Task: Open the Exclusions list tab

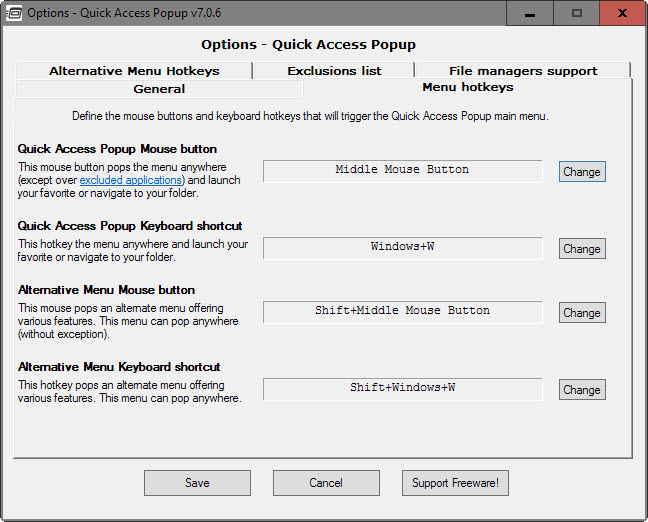Action: click(x=334, y=71)
